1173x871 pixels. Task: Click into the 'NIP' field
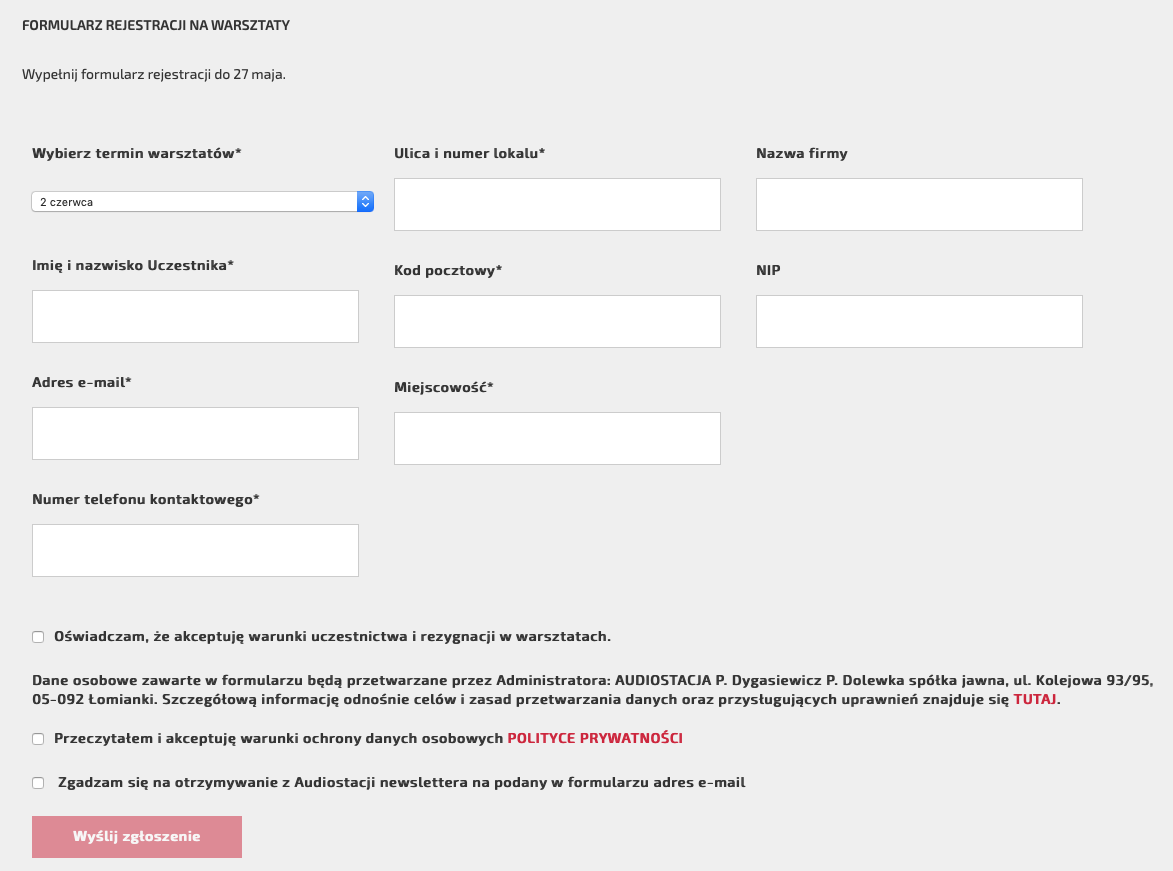coord(919,322)
